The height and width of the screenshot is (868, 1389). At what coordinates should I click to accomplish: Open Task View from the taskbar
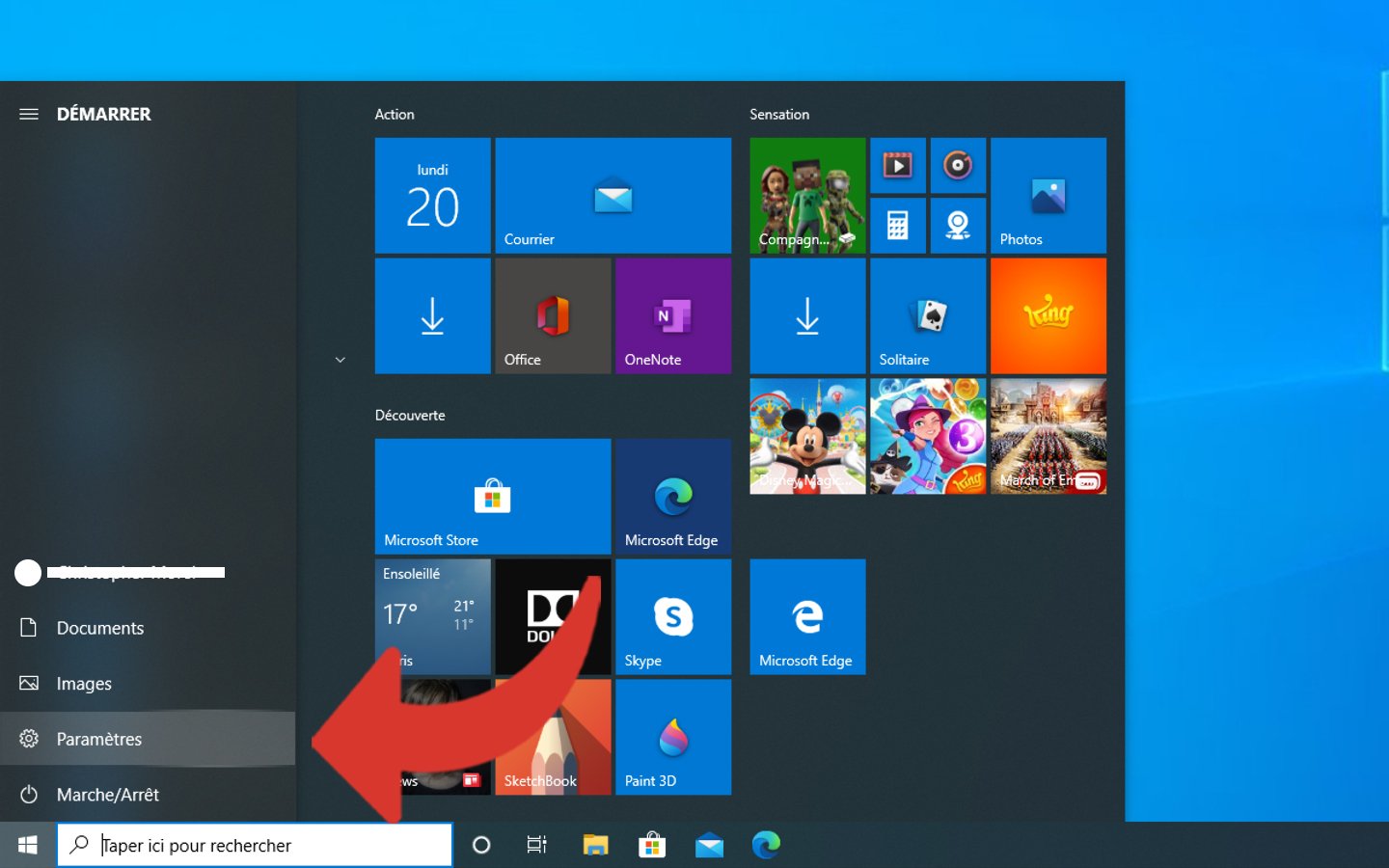click(537, 845)
